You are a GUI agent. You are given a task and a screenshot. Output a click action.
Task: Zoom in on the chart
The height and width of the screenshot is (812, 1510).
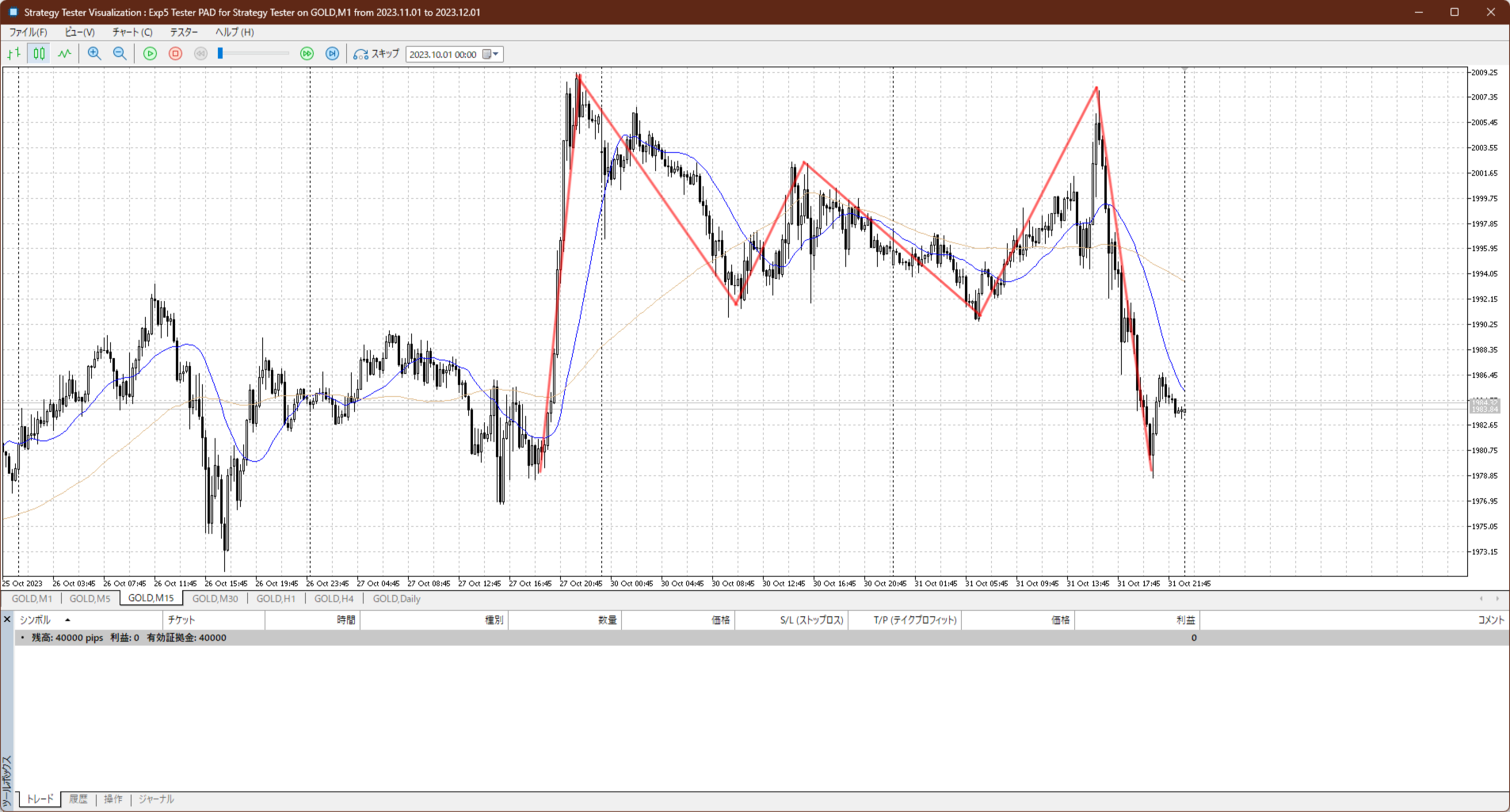[94, 54]
